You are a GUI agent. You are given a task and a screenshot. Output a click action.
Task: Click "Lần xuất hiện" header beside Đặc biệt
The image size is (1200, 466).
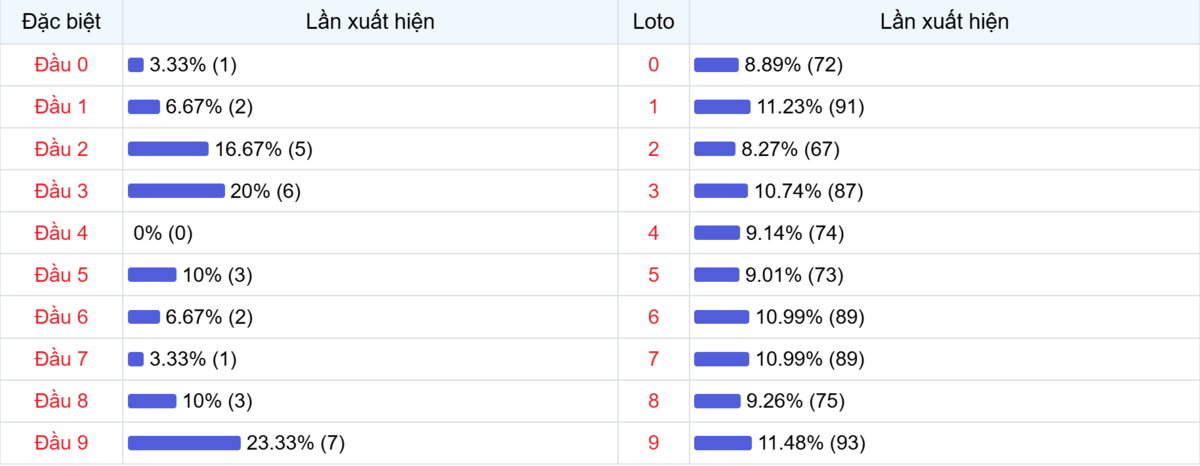click(x=370, y=21)
